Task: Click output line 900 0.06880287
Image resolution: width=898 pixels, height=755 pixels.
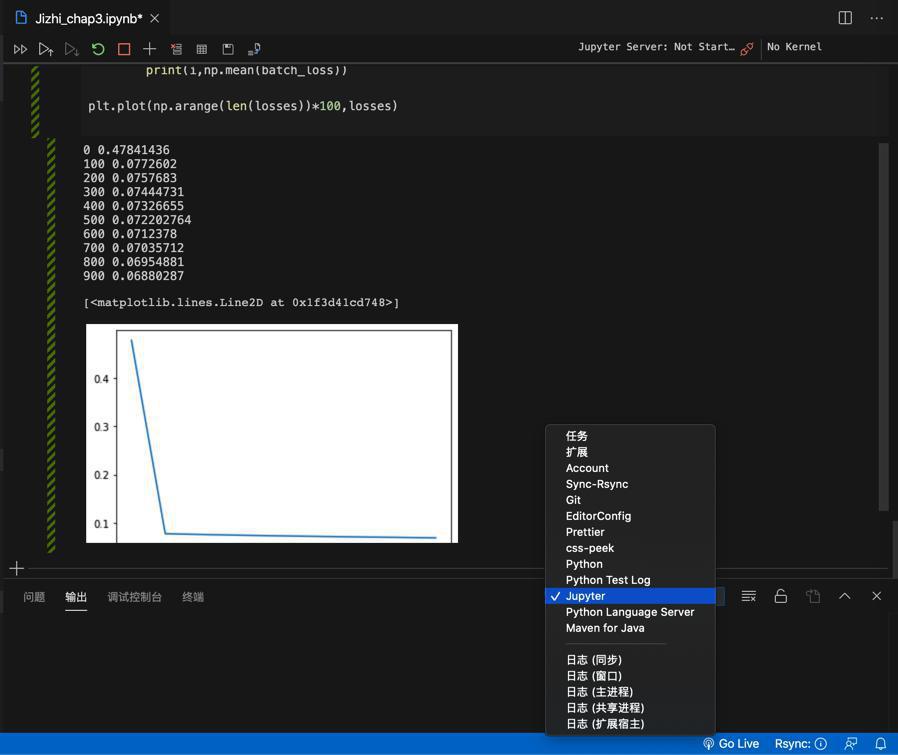Action: click(133, 276)
